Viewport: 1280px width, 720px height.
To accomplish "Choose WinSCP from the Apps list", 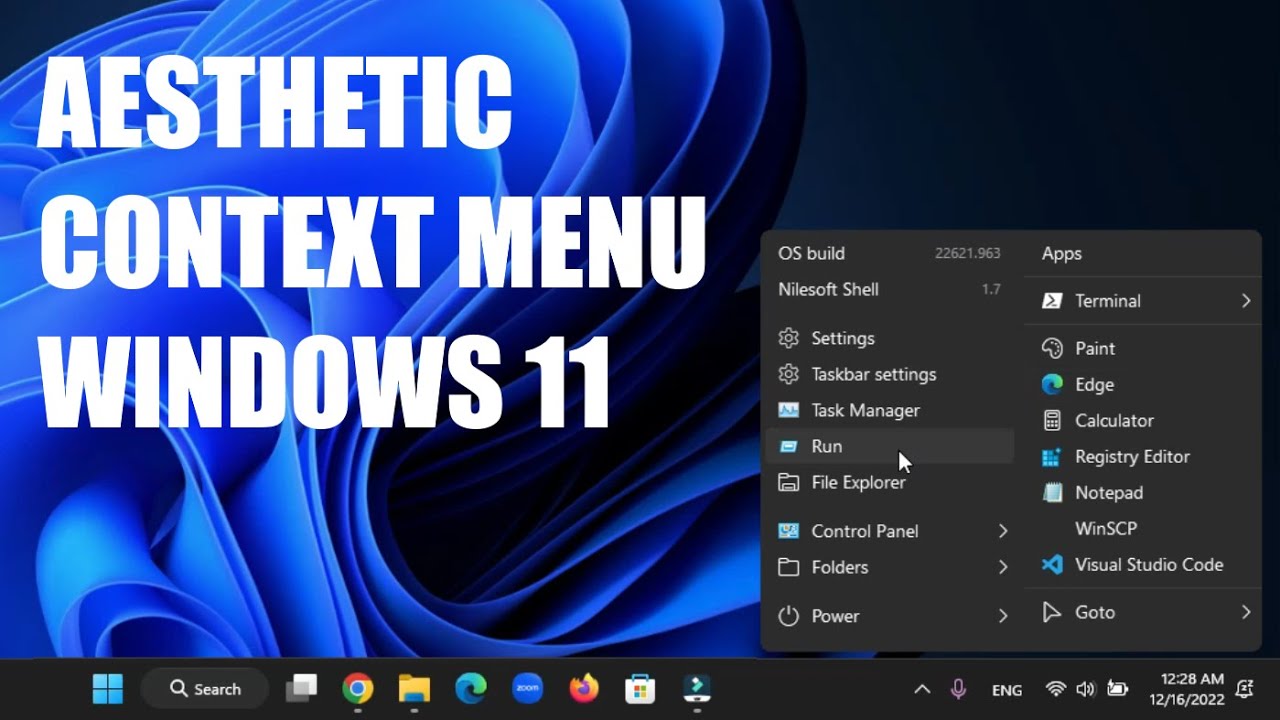I will (x=1143, y=528).
